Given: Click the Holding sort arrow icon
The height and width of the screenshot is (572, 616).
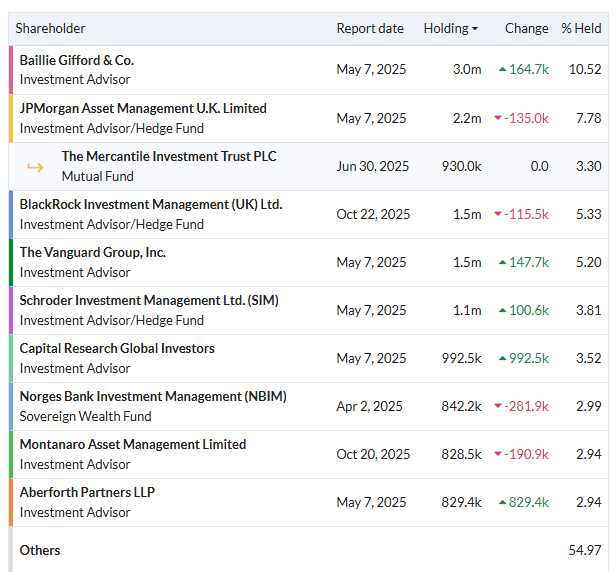Looking at the screenshot, I should tap(475, 29).
